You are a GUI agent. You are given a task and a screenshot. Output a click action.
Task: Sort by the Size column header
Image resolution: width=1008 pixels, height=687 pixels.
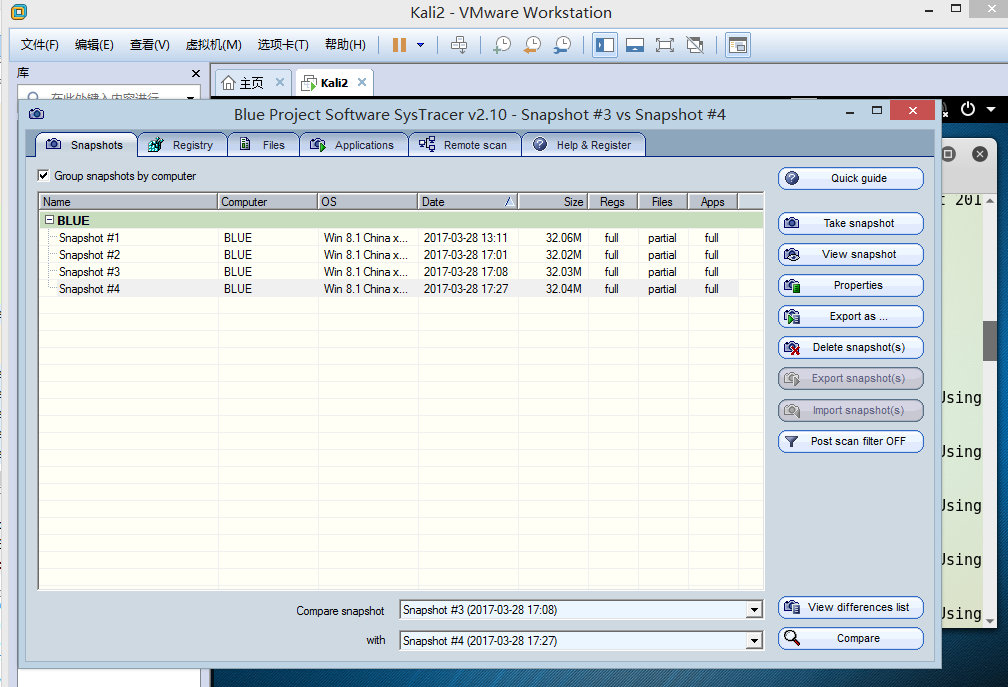(553, 202)
